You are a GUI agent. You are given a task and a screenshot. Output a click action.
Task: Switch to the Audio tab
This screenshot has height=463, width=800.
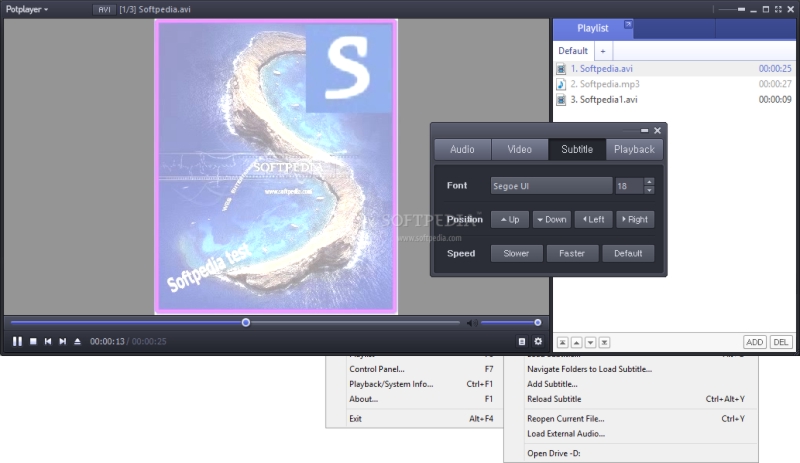(x=462, y=150)
